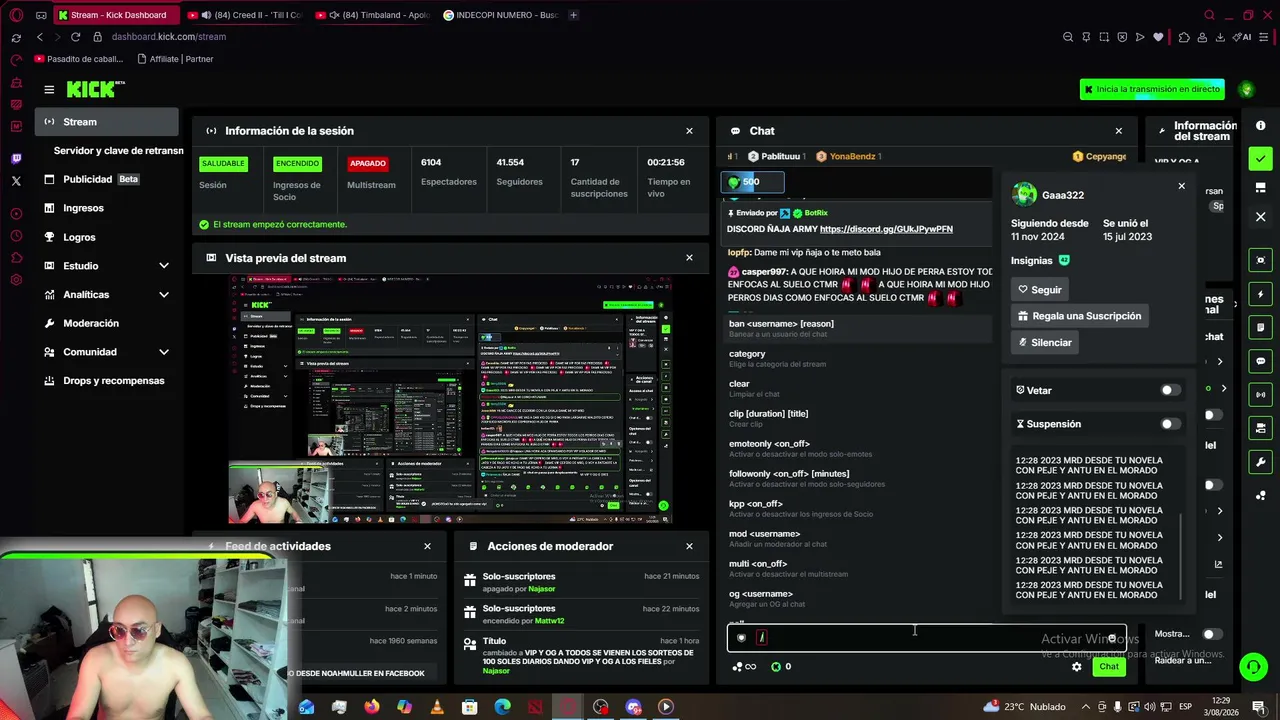Close the Chat panel
Viewport: 1280px width, 720px height.
tap(1119, 131)
